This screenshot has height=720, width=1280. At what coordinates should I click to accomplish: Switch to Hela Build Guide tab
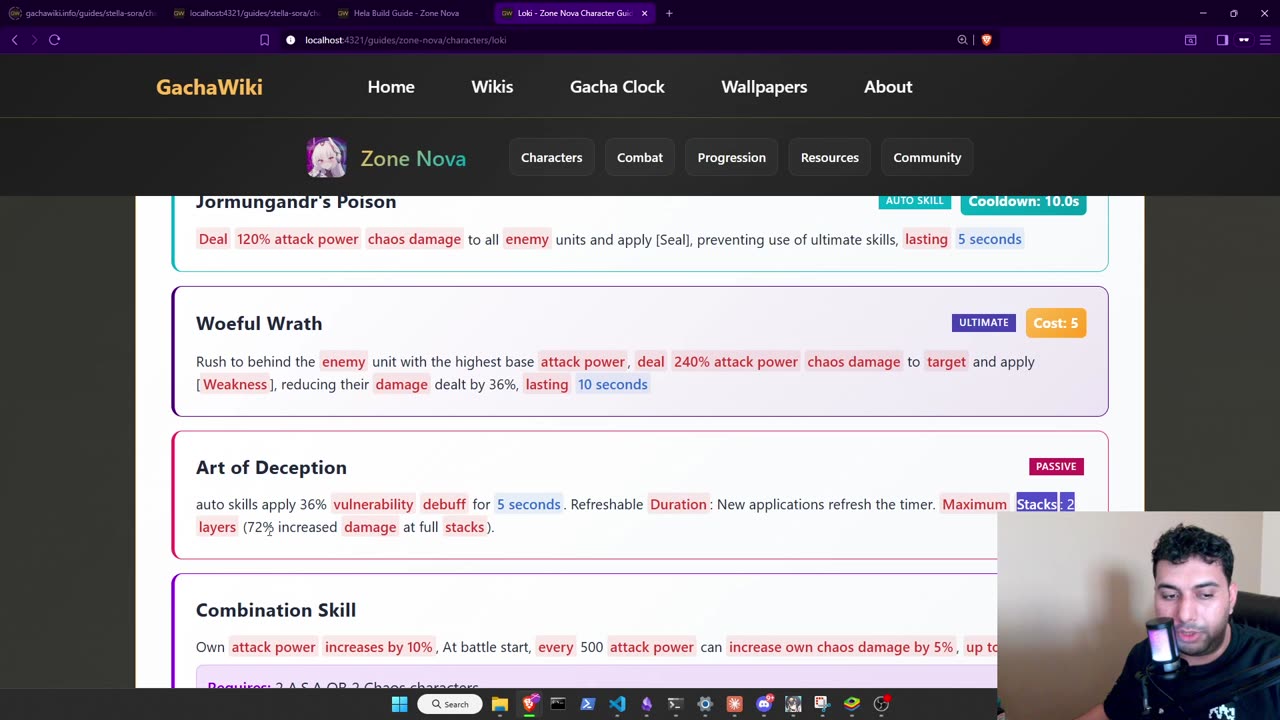coord(408,13)
